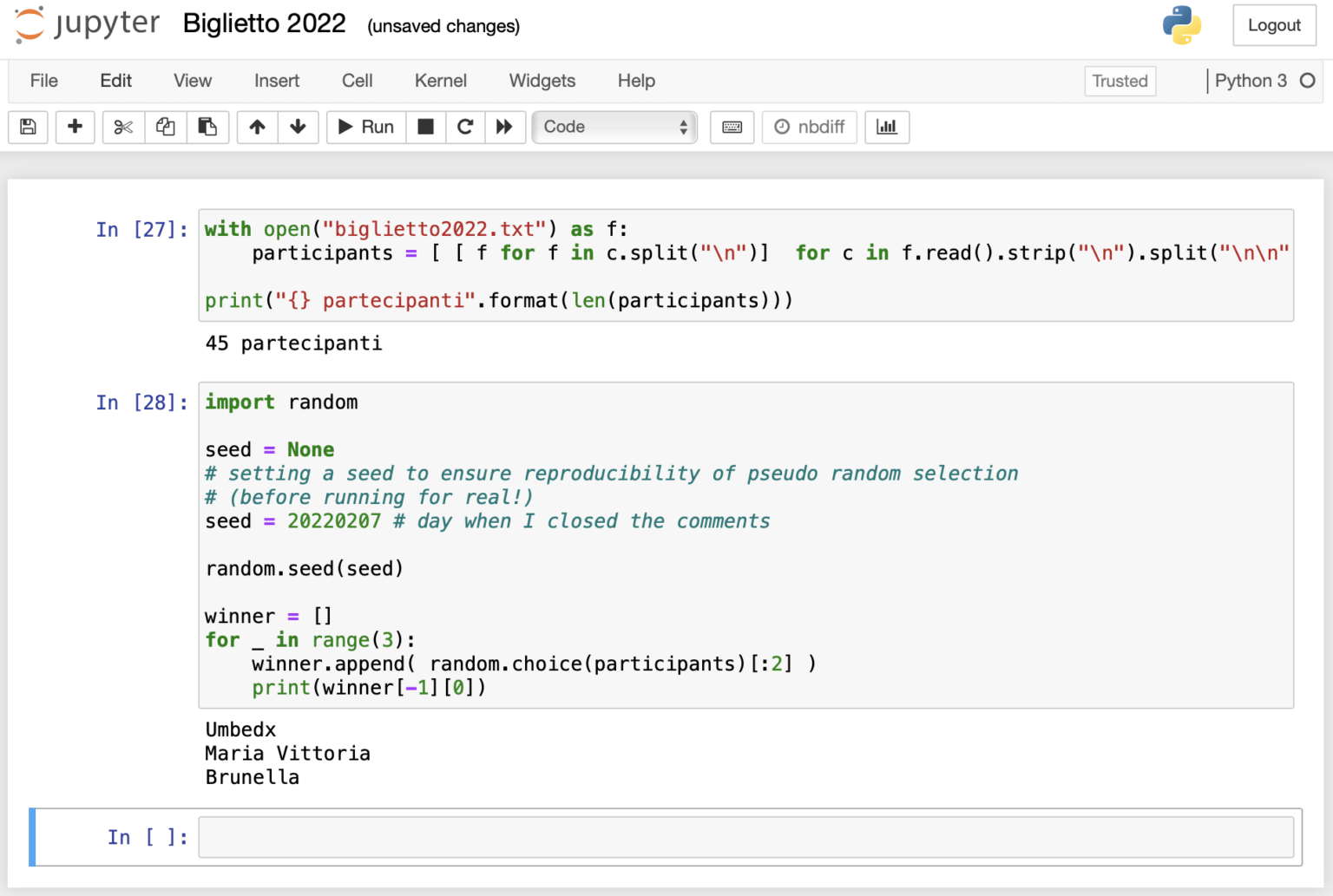Click the bar chart toolbar icon
The height and width of the screenshot is (896, 1333).
pyautogui.click(x=887, y=127)
